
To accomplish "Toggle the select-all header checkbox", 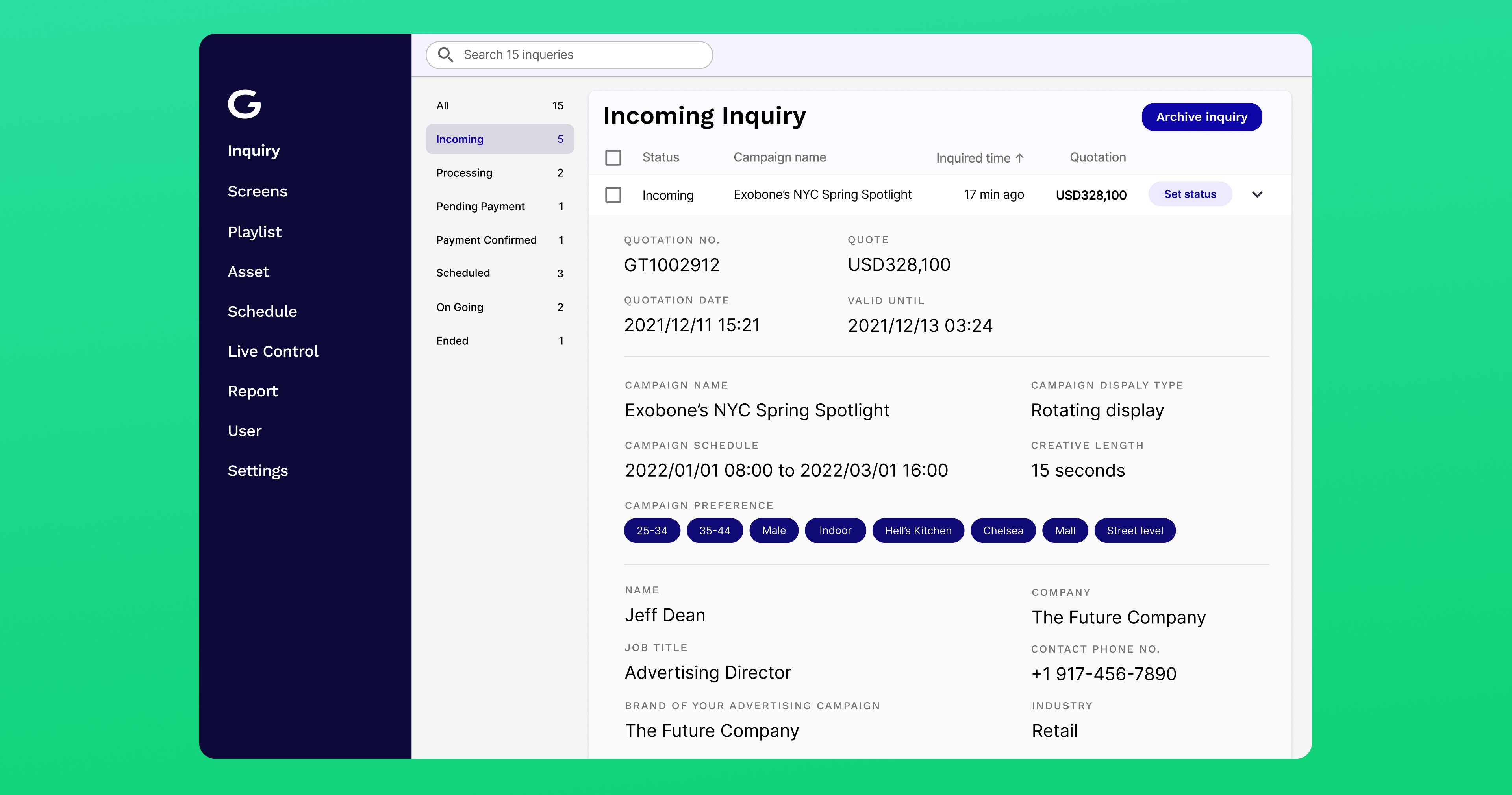I will (x=613, y=158).
